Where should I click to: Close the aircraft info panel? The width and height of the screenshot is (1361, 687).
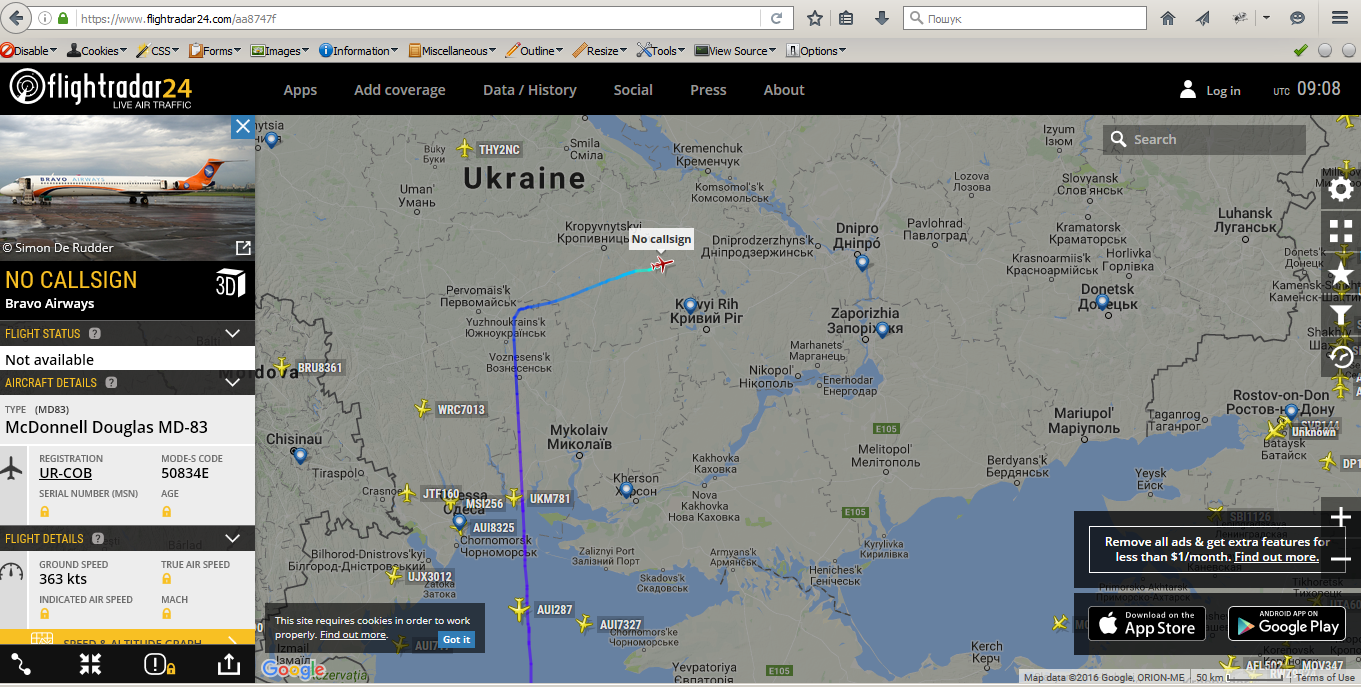click(x=243, y=127)
